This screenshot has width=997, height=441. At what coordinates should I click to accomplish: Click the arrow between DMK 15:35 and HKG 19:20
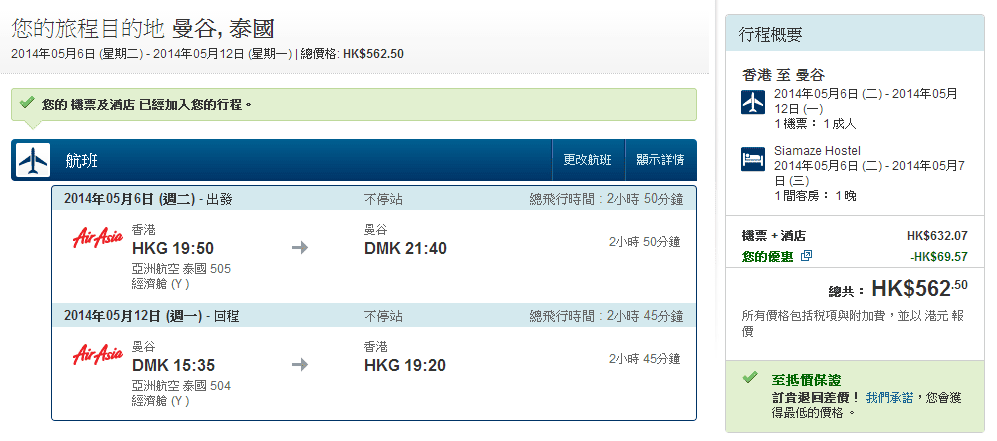tap(300, 365)
